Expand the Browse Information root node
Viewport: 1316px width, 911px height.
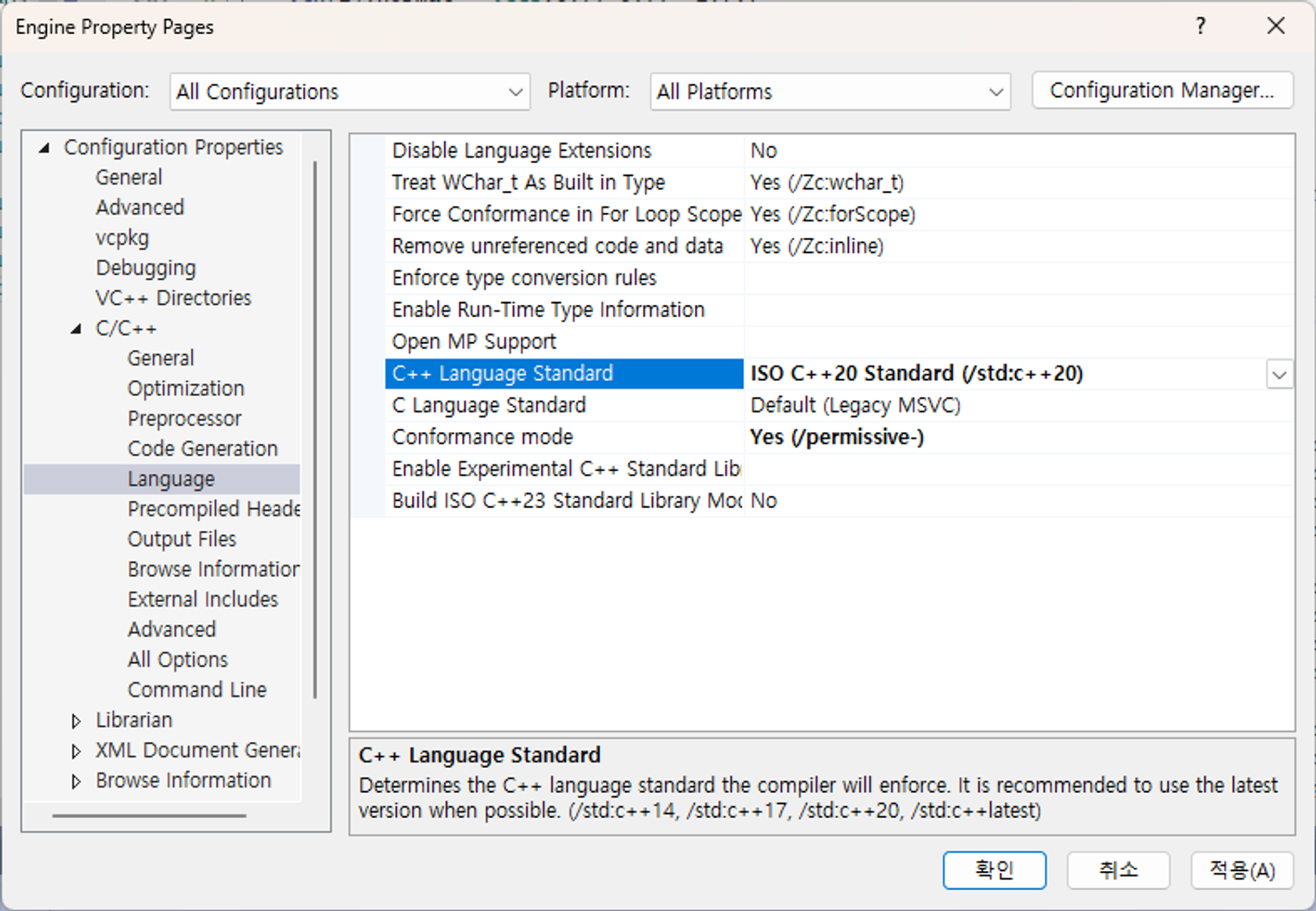click(x=76, y=781)
